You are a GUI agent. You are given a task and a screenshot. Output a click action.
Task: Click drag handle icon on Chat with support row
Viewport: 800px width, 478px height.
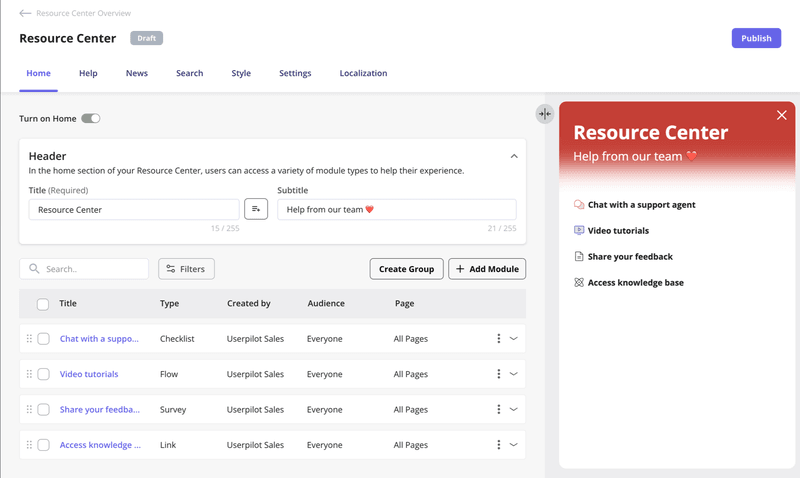29,339
